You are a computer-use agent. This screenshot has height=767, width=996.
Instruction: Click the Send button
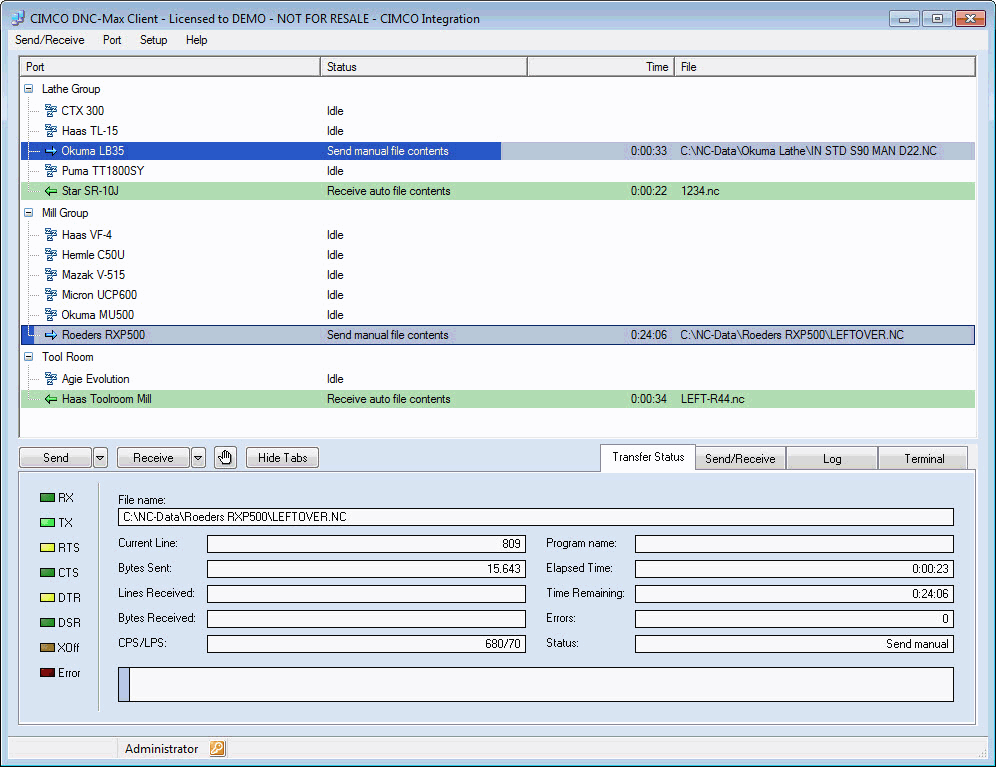(x=56, y=458)
